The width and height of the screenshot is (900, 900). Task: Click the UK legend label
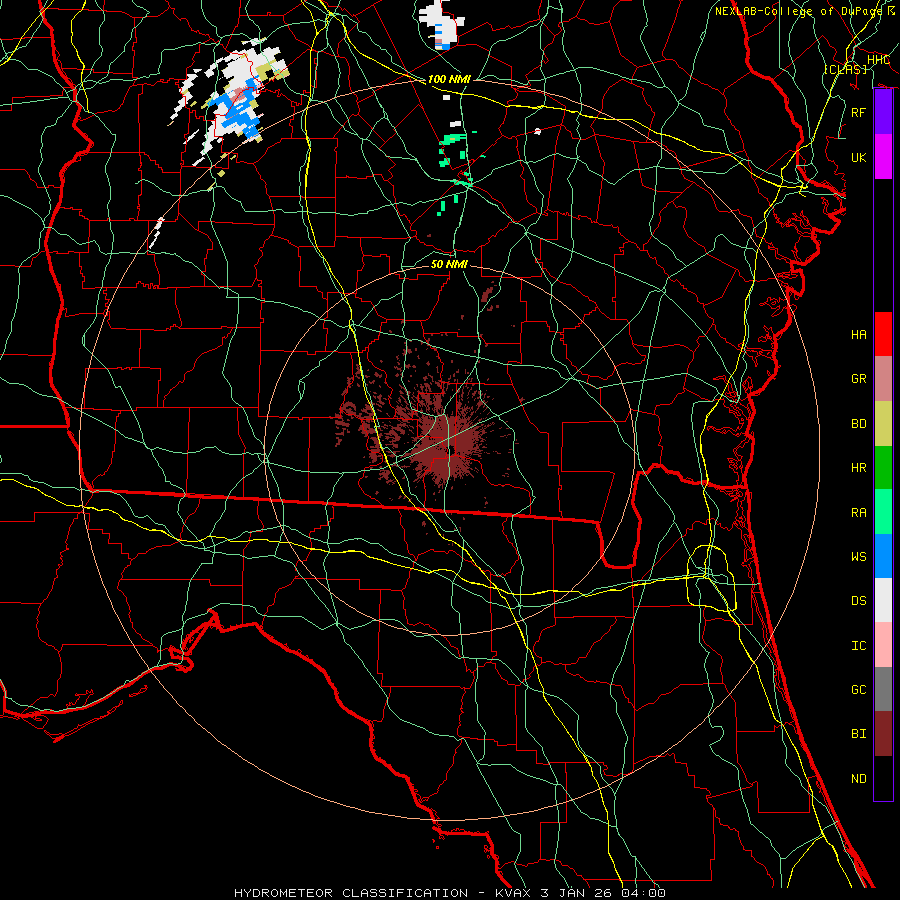point(859,157)
